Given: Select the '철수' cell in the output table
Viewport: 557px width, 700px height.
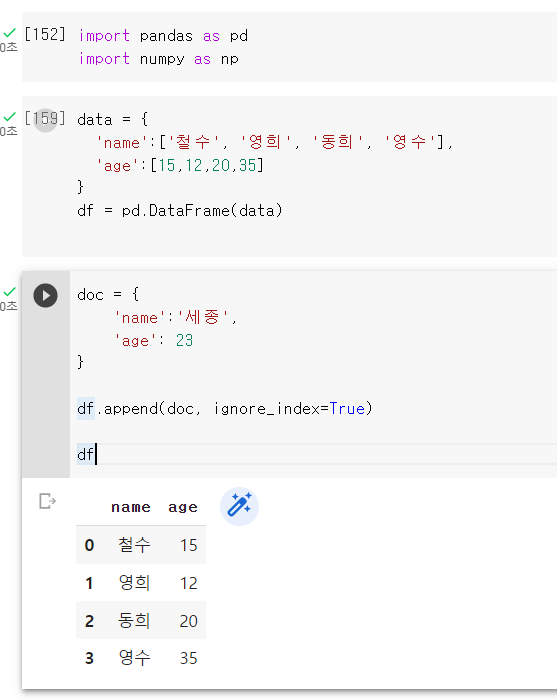Looking at the screenshot, I should [134, 545].
